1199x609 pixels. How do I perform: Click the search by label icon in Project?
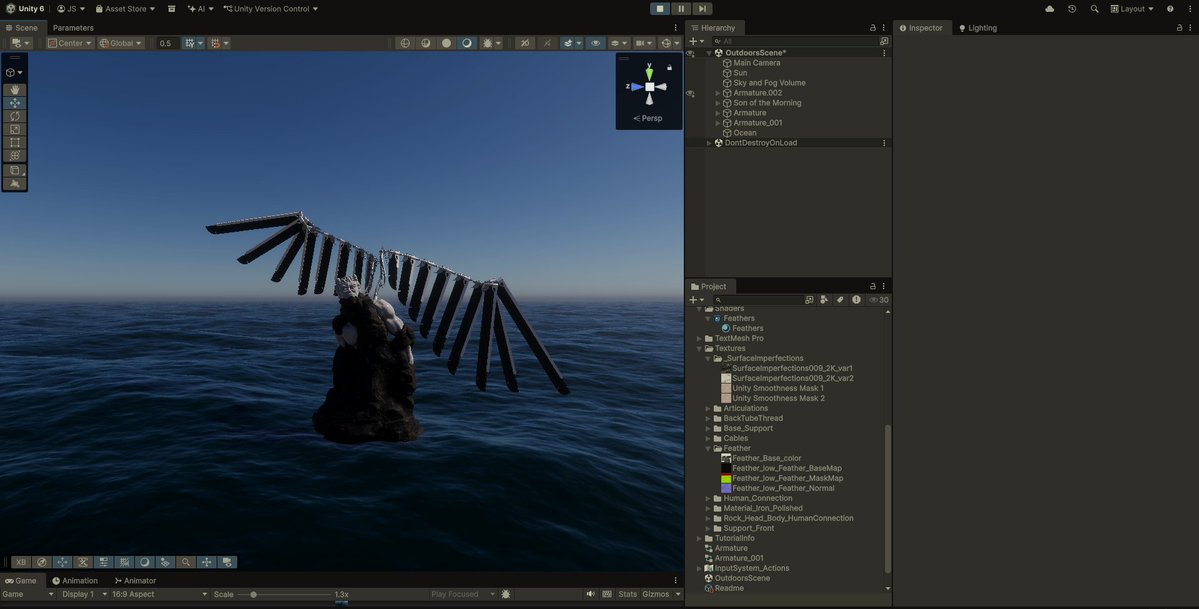(x=840, y=300)
